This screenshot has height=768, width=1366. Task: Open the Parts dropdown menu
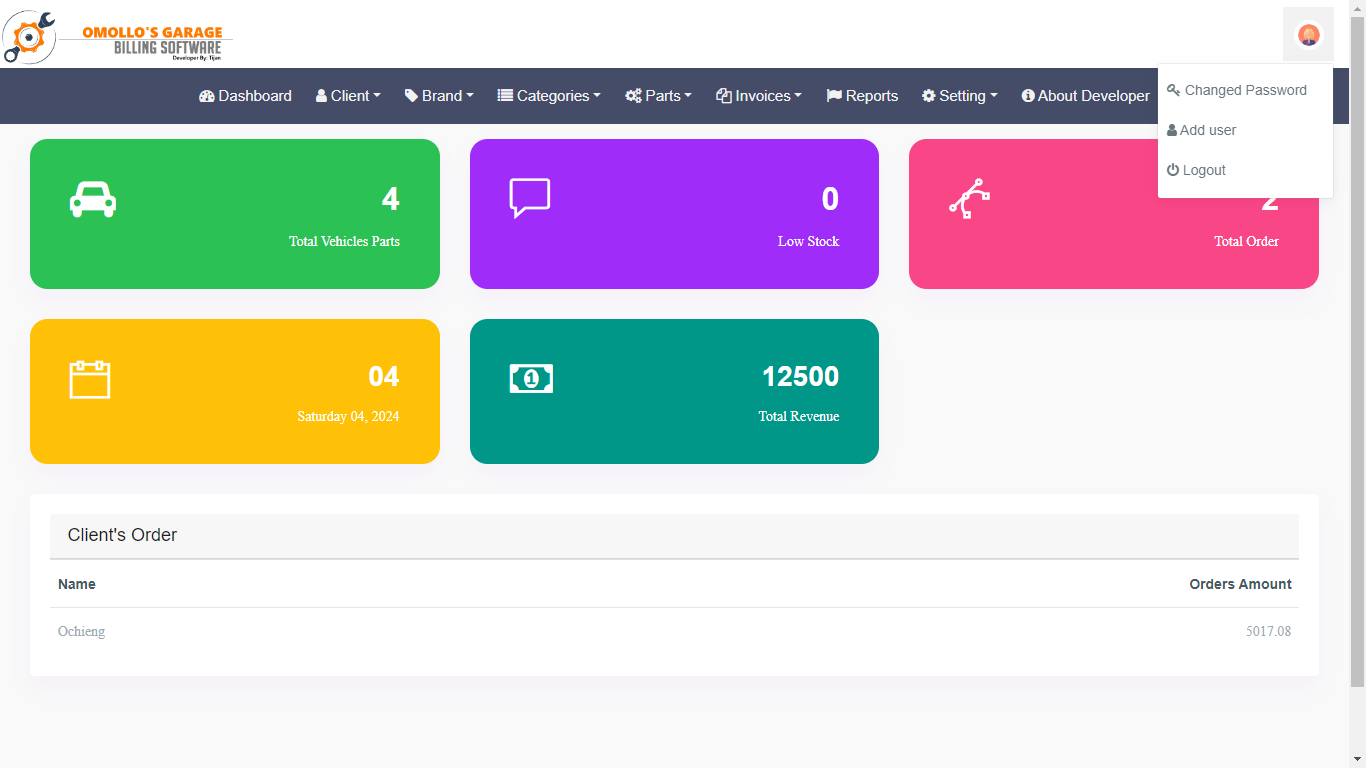click(658, 96)
